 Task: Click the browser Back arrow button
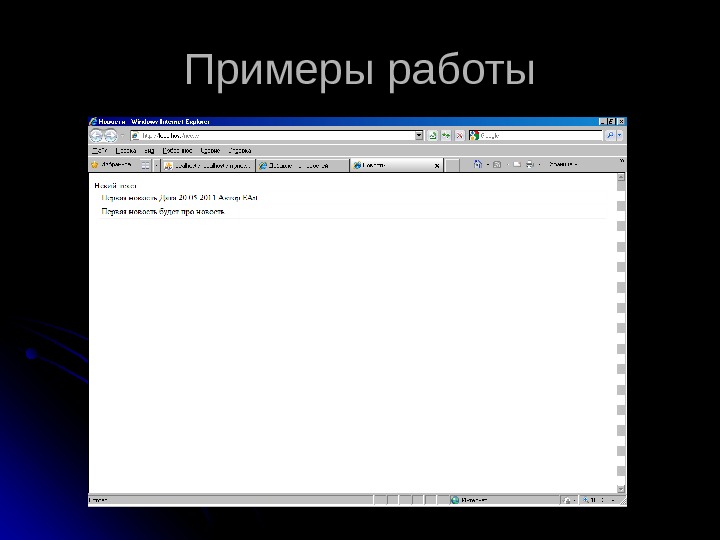point(96,135)
